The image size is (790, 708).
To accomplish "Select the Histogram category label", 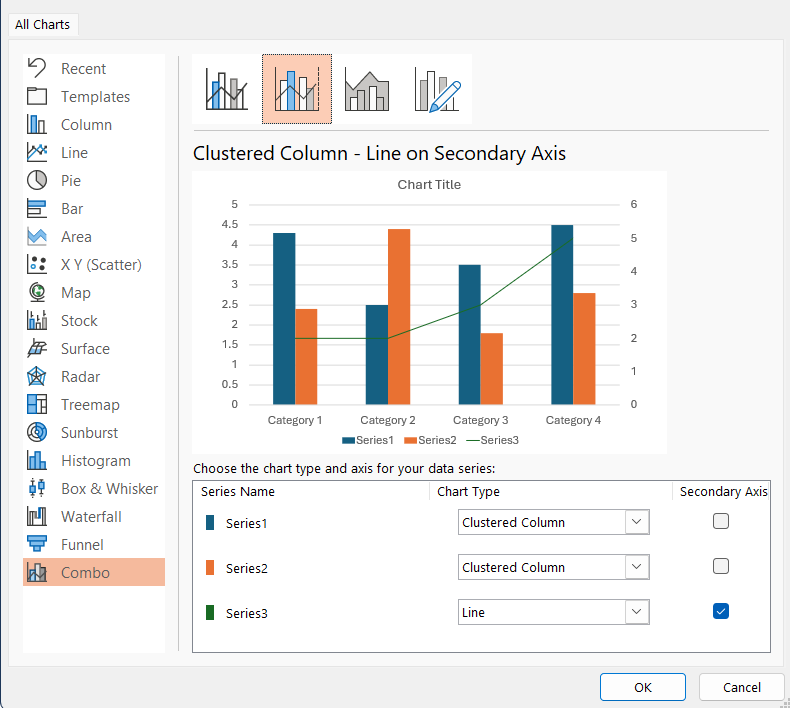I will [x=96, y=461].
